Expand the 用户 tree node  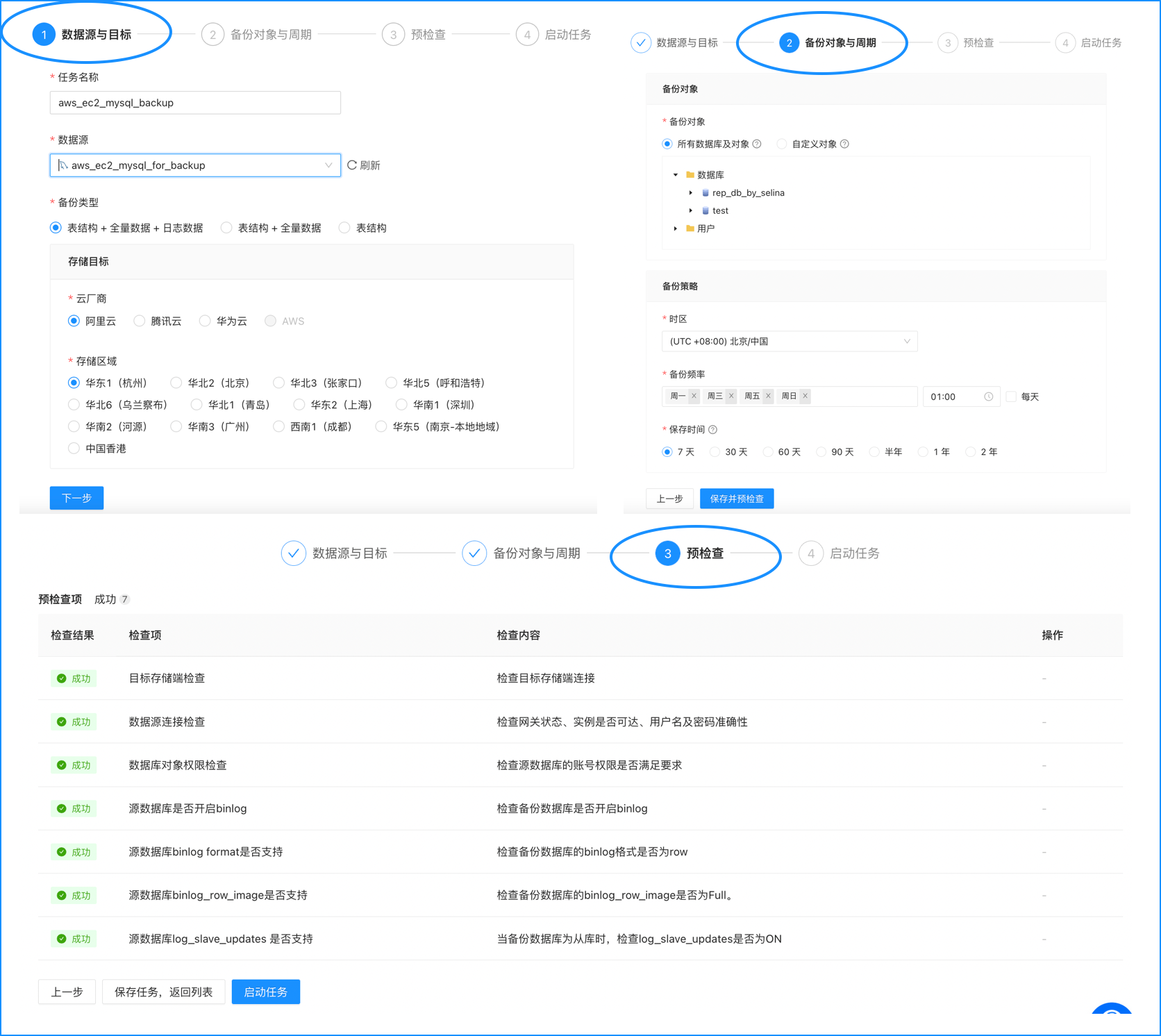676,228
